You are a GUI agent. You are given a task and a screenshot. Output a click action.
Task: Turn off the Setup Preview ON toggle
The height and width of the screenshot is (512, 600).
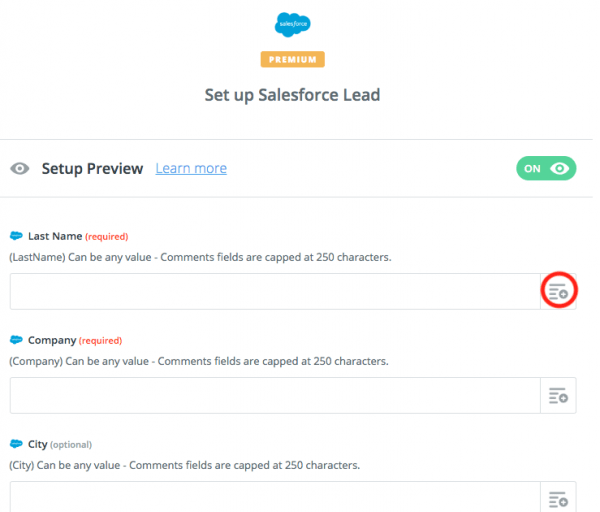coord(546,169)
